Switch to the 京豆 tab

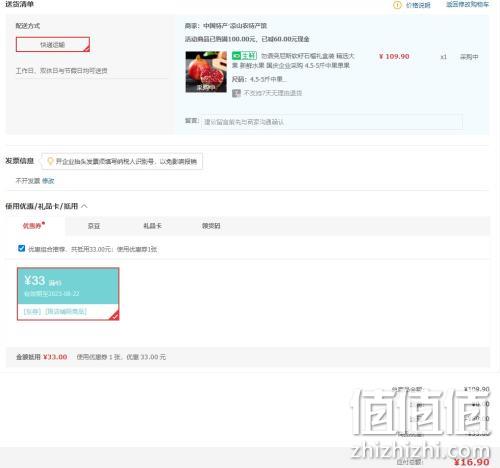(x=94, y=226)
